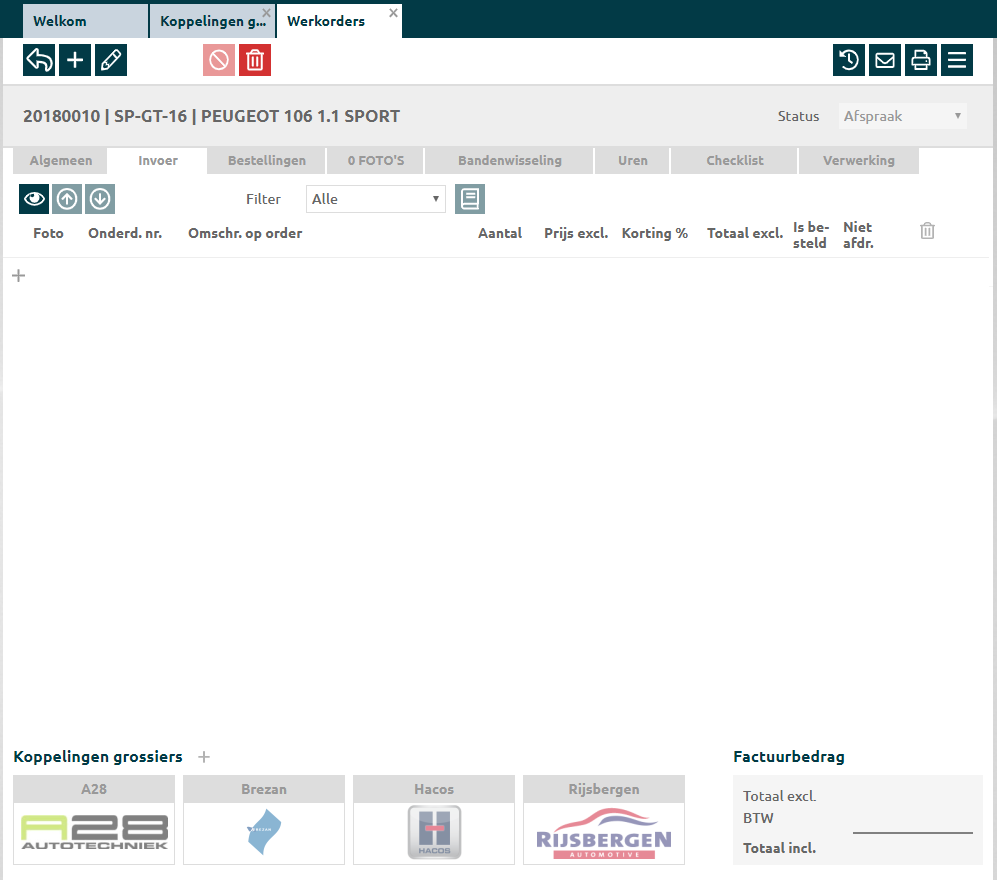Screen dimensions: 997x880
Task: Expand the Filter dropdown set to Alle
Action: pyautogui.click(x=375, y=199)
